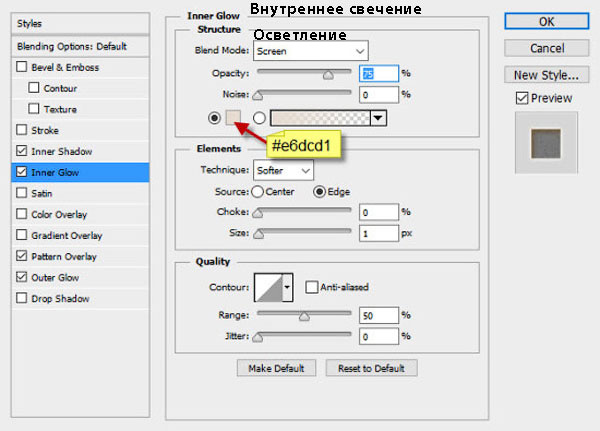Click the Reset to Default button

[371, 368]
